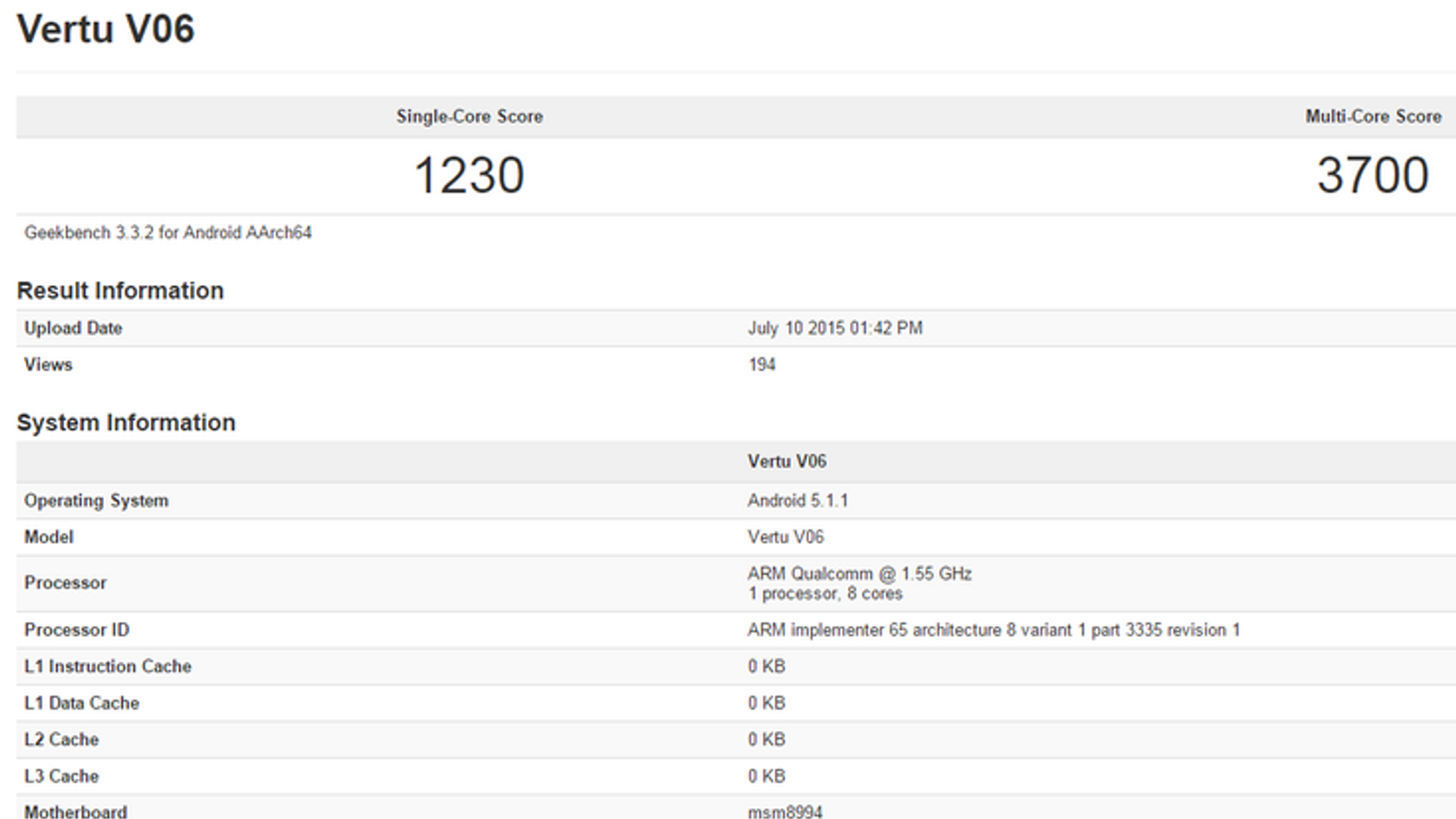Click the Single-Core Score column header
The image size is (1456, 819).
(x=469, y=116)
